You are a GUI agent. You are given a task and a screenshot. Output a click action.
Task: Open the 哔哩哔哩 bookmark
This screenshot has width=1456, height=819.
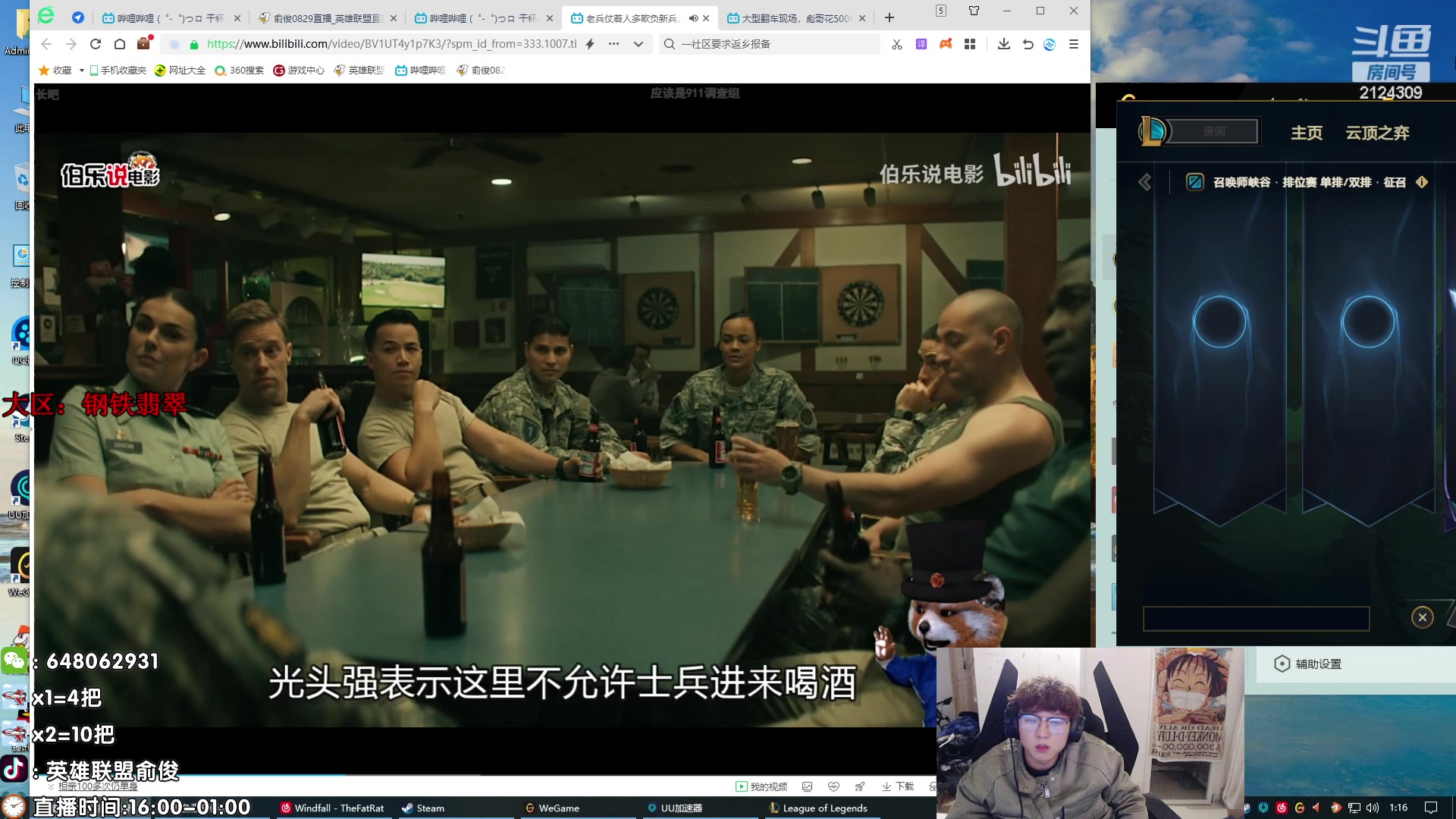pyautogui.click(x=420, y=70)
